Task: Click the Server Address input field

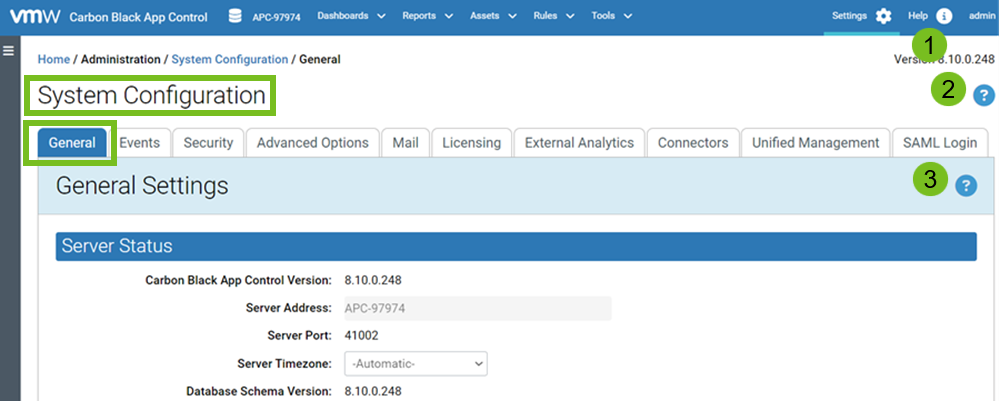Action: click(478, 308)
